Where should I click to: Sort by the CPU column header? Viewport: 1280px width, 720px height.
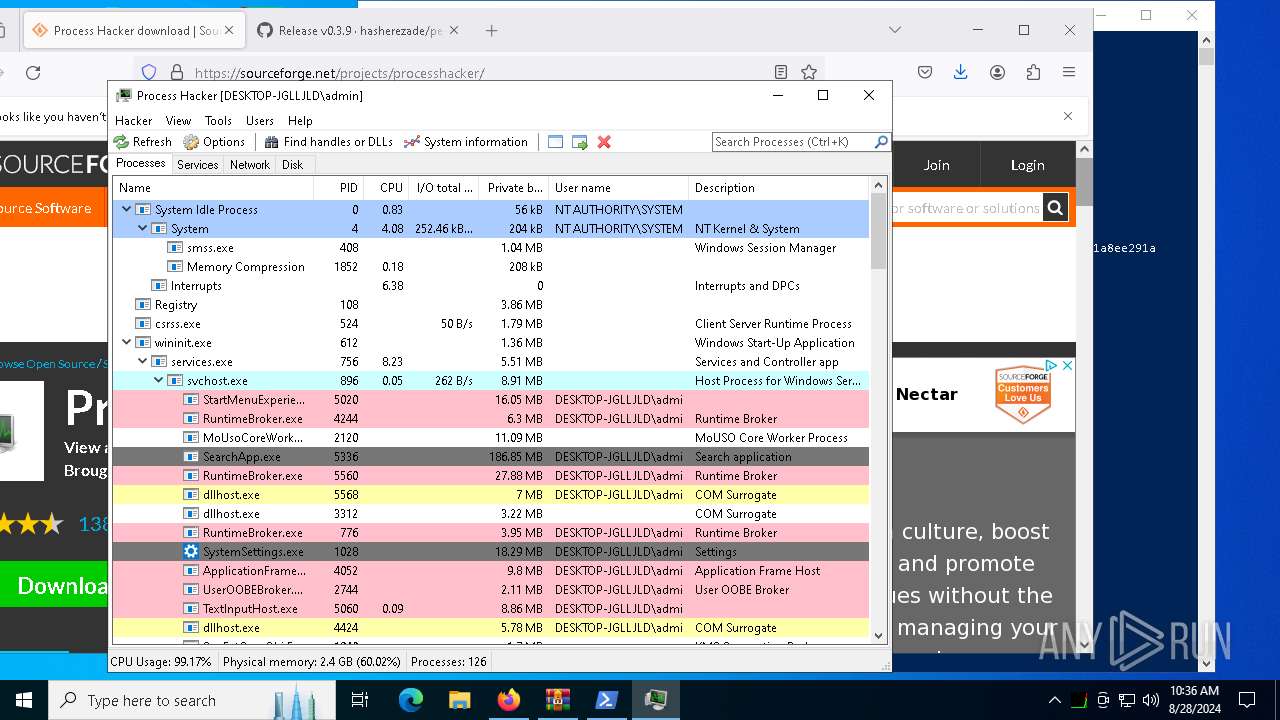coord(386,188)
